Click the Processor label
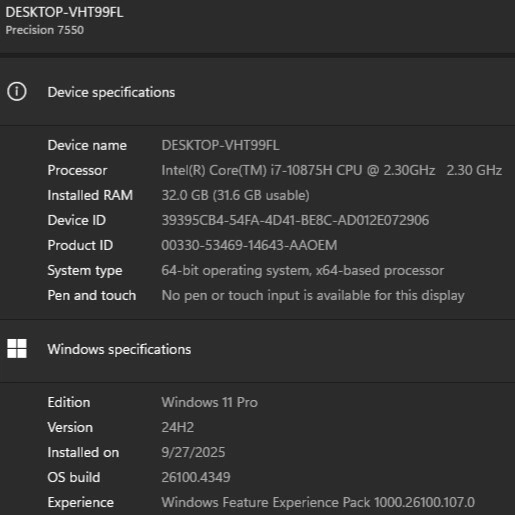 click(x=77, y=170)
